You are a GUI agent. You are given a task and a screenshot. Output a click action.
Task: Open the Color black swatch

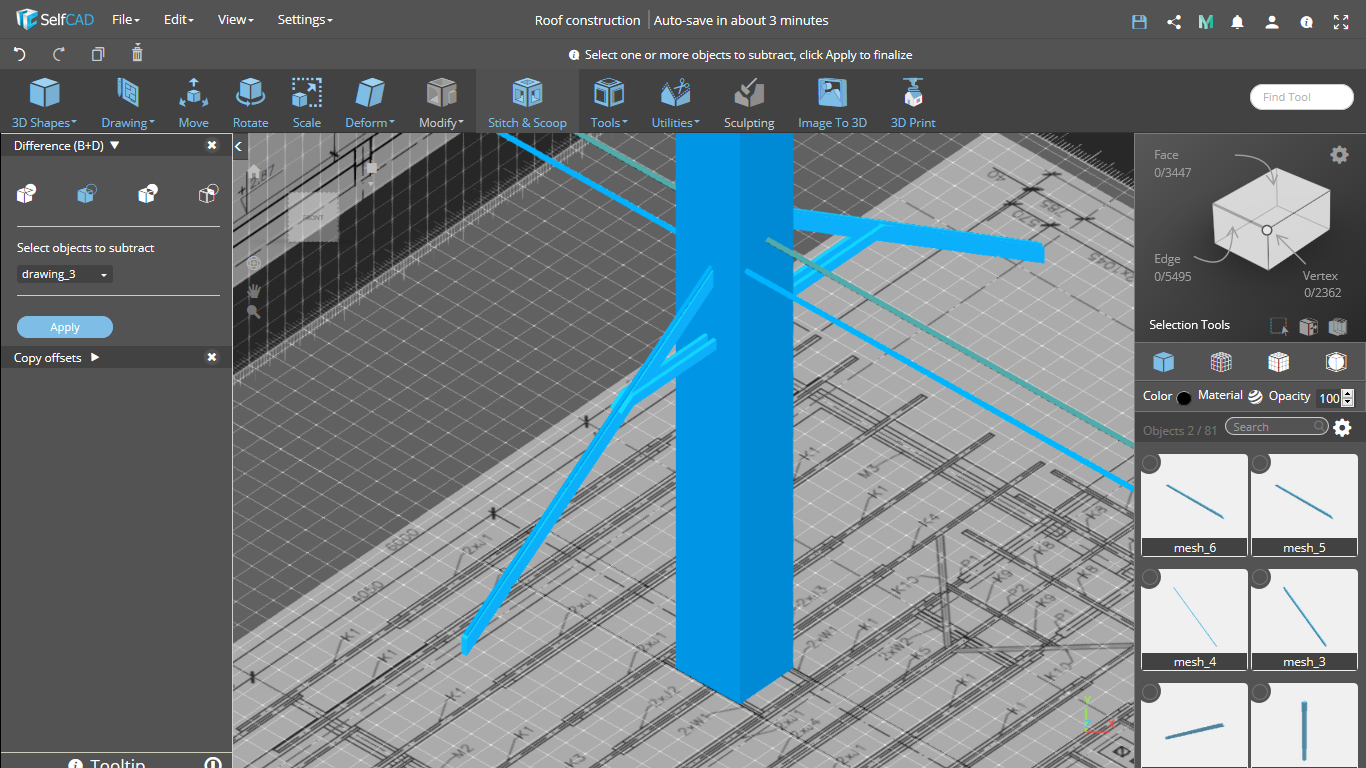pyautogui.click(x=1184, y=398)
